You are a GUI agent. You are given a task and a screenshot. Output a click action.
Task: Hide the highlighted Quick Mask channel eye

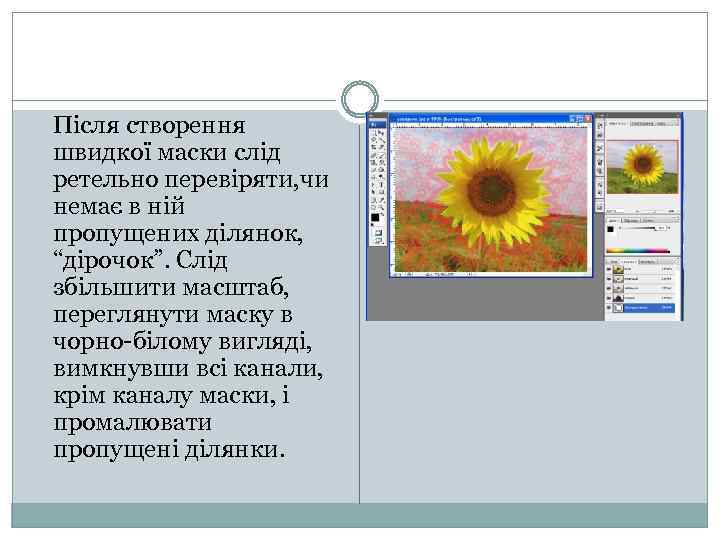click(x=609, y=308)
